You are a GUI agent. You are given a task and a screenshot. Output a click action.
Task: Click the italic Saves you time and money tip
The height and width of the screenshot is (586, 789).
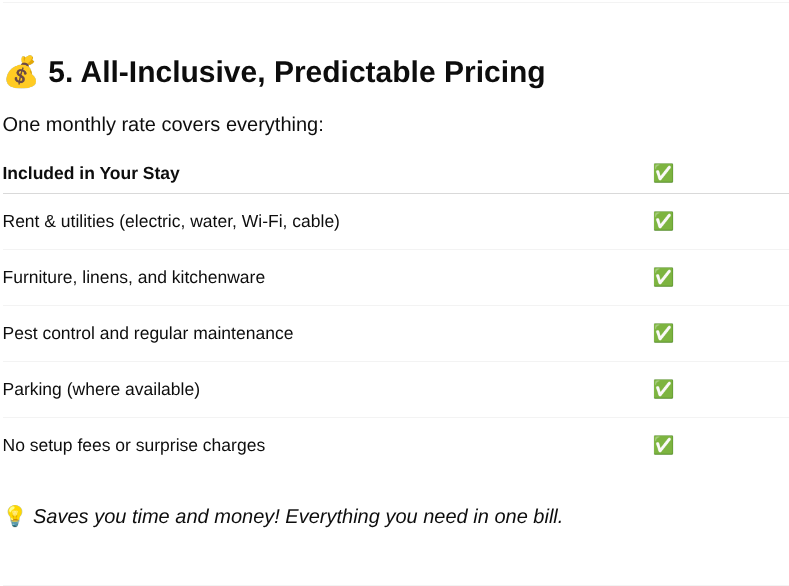(298, 517)
